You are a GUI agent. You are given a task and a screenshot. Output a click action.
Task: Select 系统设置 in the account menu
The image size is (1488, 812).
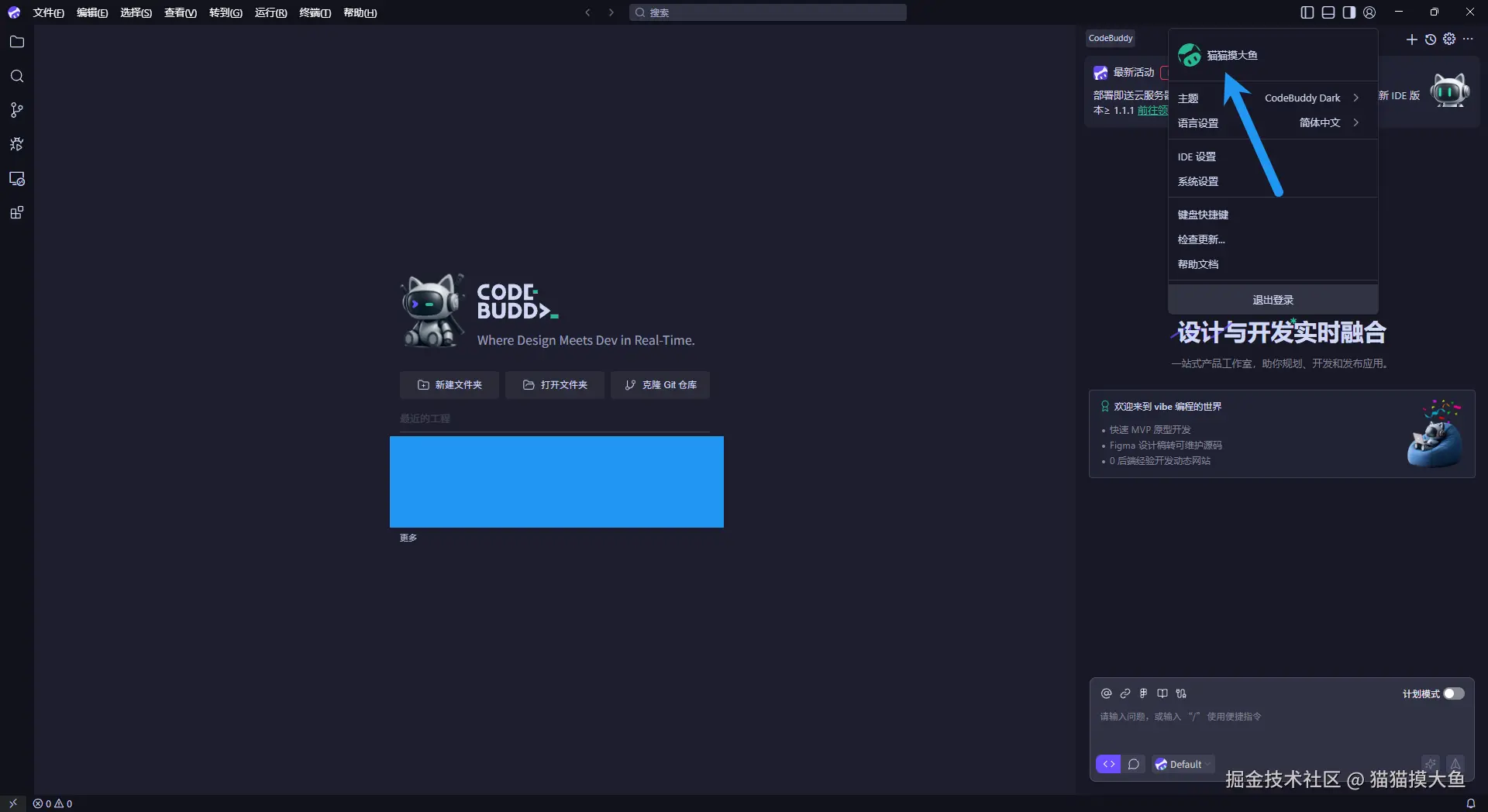click(x=1273, y=181)
